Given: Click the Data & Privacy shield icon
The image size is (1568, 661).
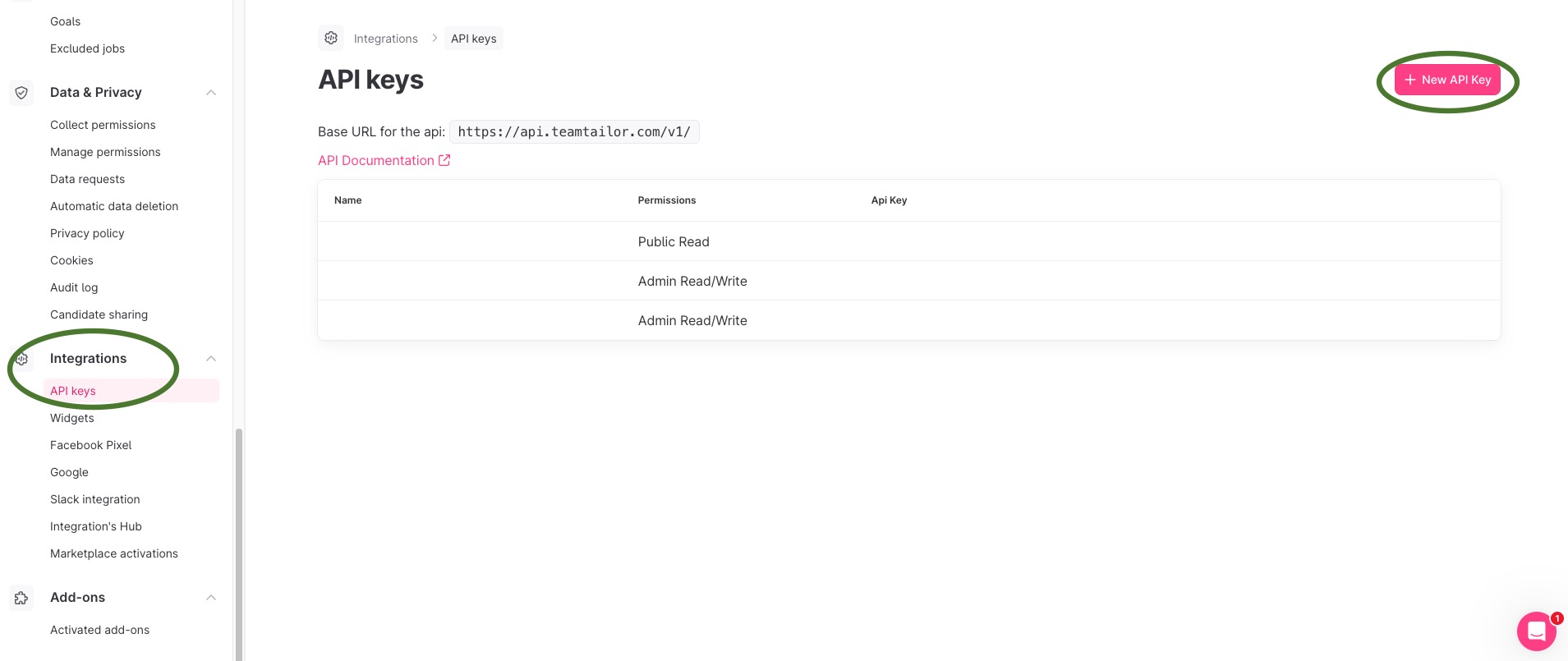Looking at the screenshot, I should 22,93.
